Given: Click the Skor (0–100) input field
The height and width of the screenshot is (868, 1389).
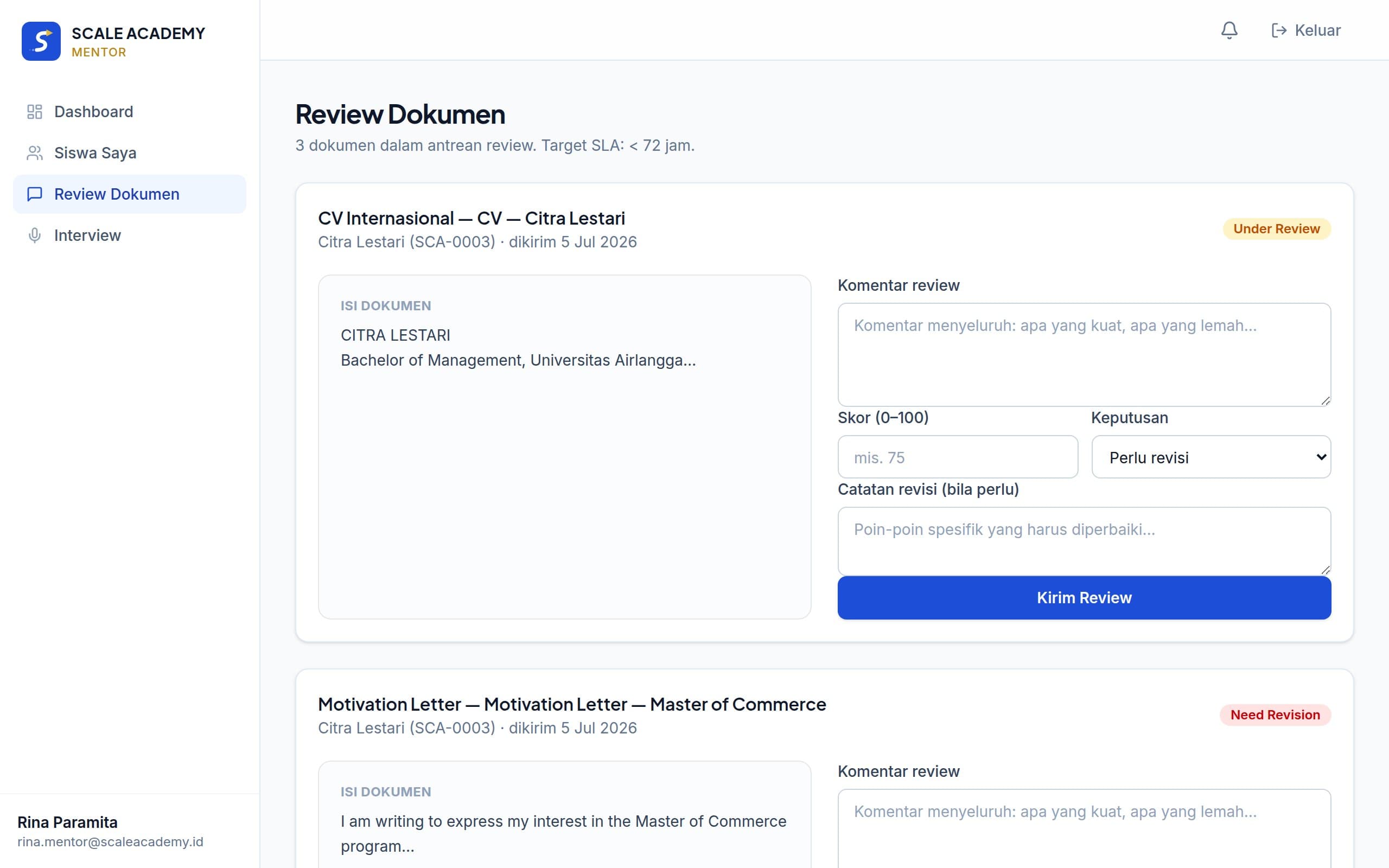Looking at the screenshot, I should (x=957, y=457).
